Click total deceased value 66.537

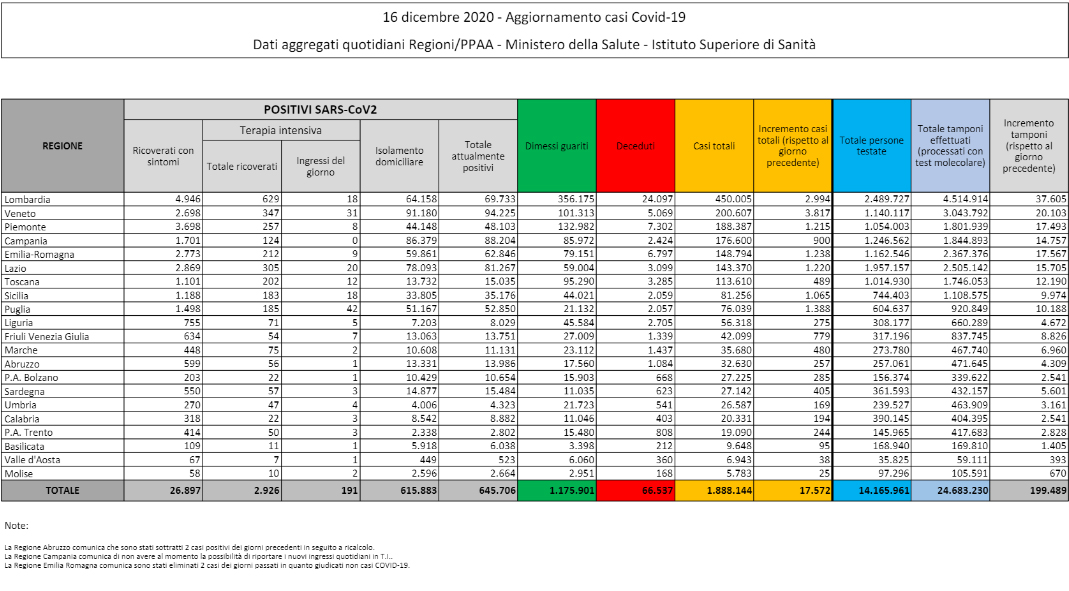(x=635, y=490)
